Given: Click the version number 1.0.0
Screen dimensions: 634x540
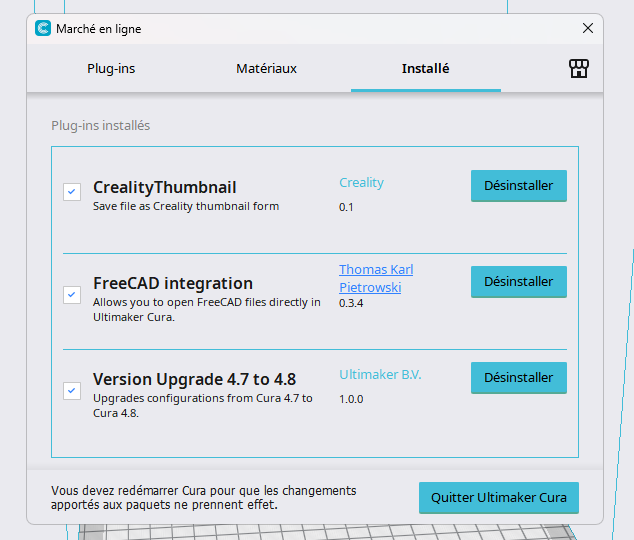Looking at the screenshot, I should coord(351,399).
